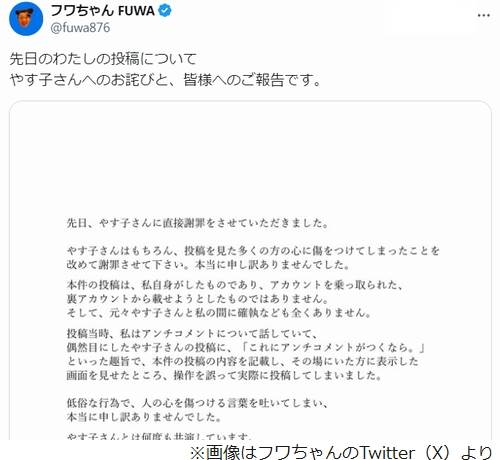Click tweet line やす子さんへのお詫びと、皆様へのご報告です。
Viewport: 500px width, 460px height.
(166, 80)
